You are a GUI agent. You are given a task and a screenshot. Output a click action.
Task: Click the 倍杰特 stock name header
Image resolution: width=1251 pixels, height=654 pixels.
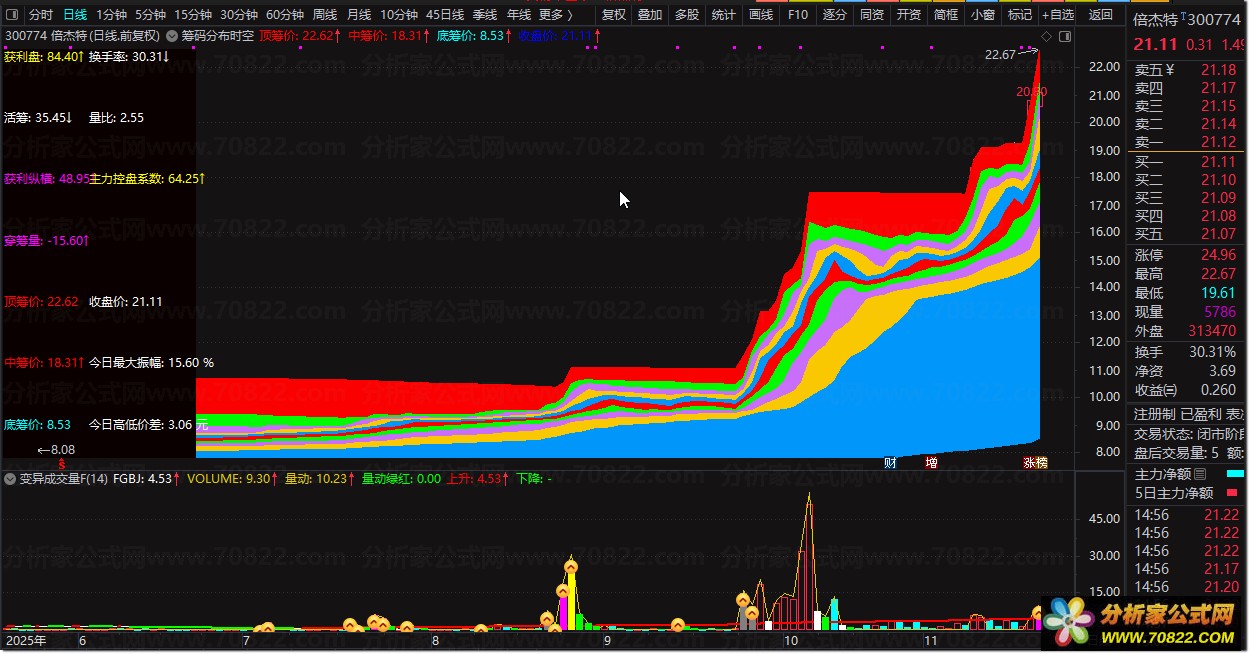[x=1154, y=20]
